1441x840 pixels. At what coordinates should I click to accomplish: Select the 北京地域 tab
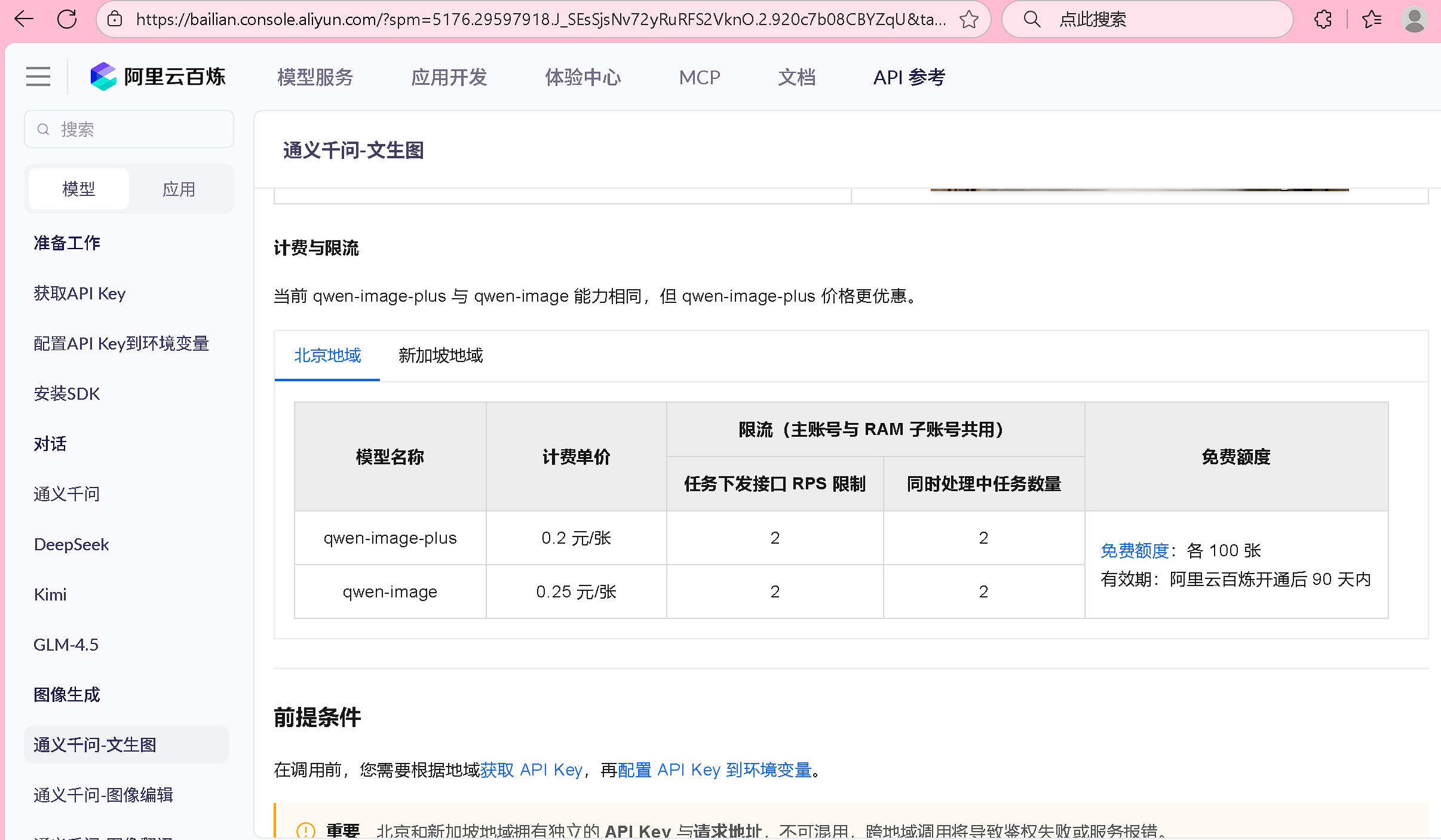pyautogui.click(x=327, y=355)
